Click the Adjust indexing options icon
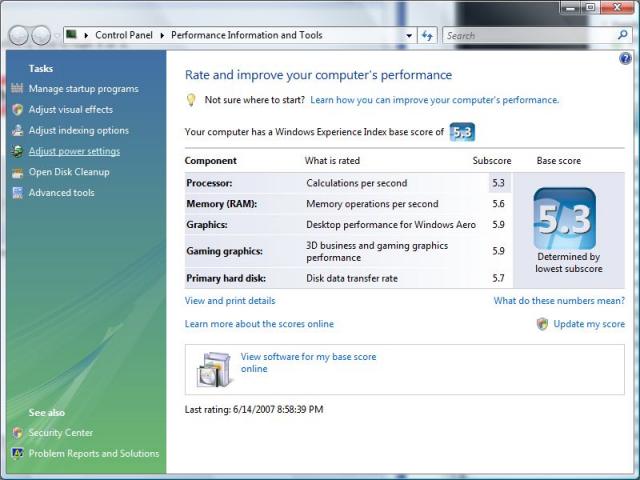 pos(17,130)
